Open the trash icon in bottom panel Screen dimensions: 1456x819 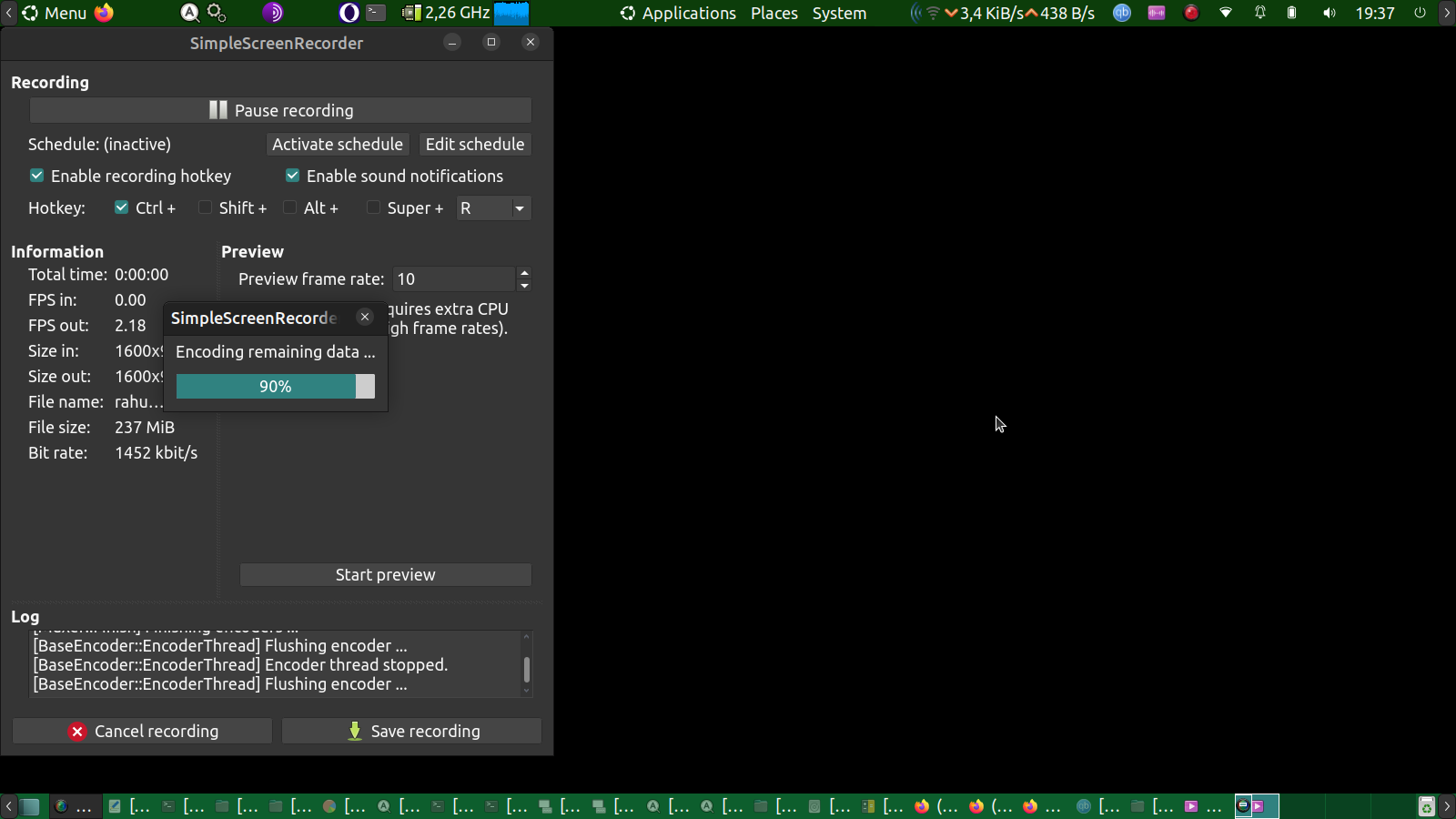[x=1427, y=806]
